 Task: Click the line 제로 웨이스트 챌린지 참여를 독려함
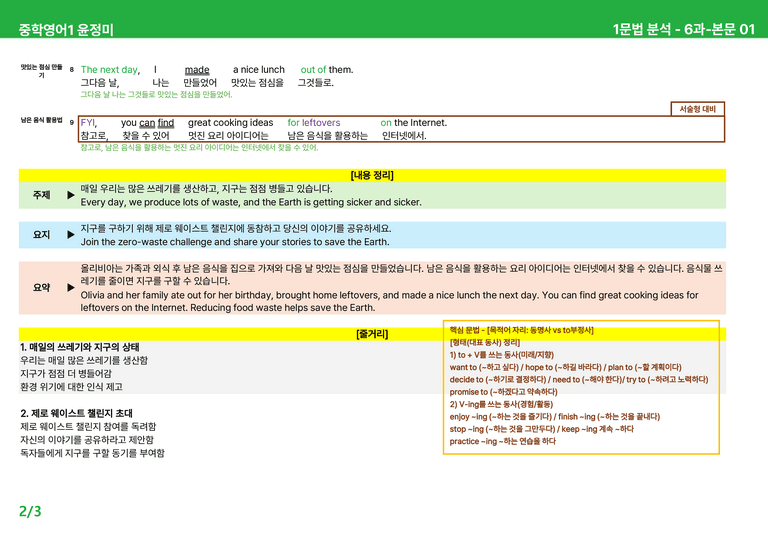[88, 426]
